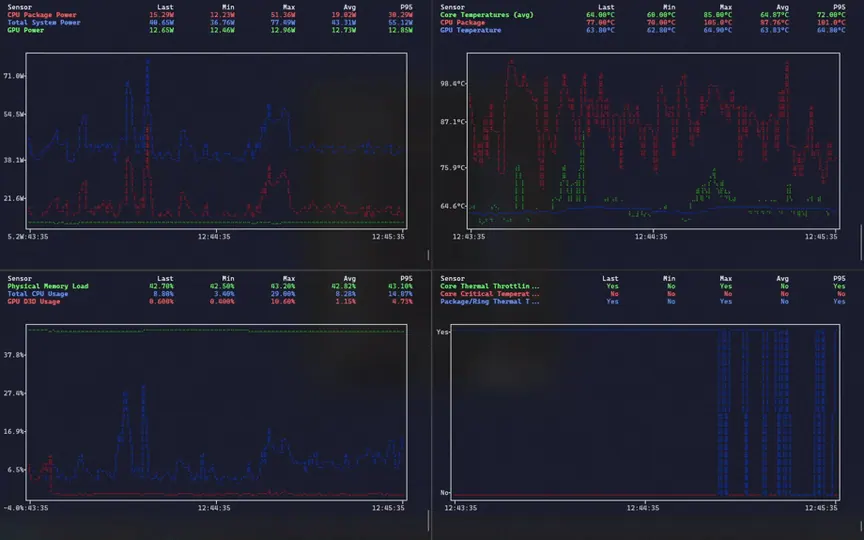Screen dimensions: 864x540
Task: Click the P95 header in power panel
Action: pos(407,7)
